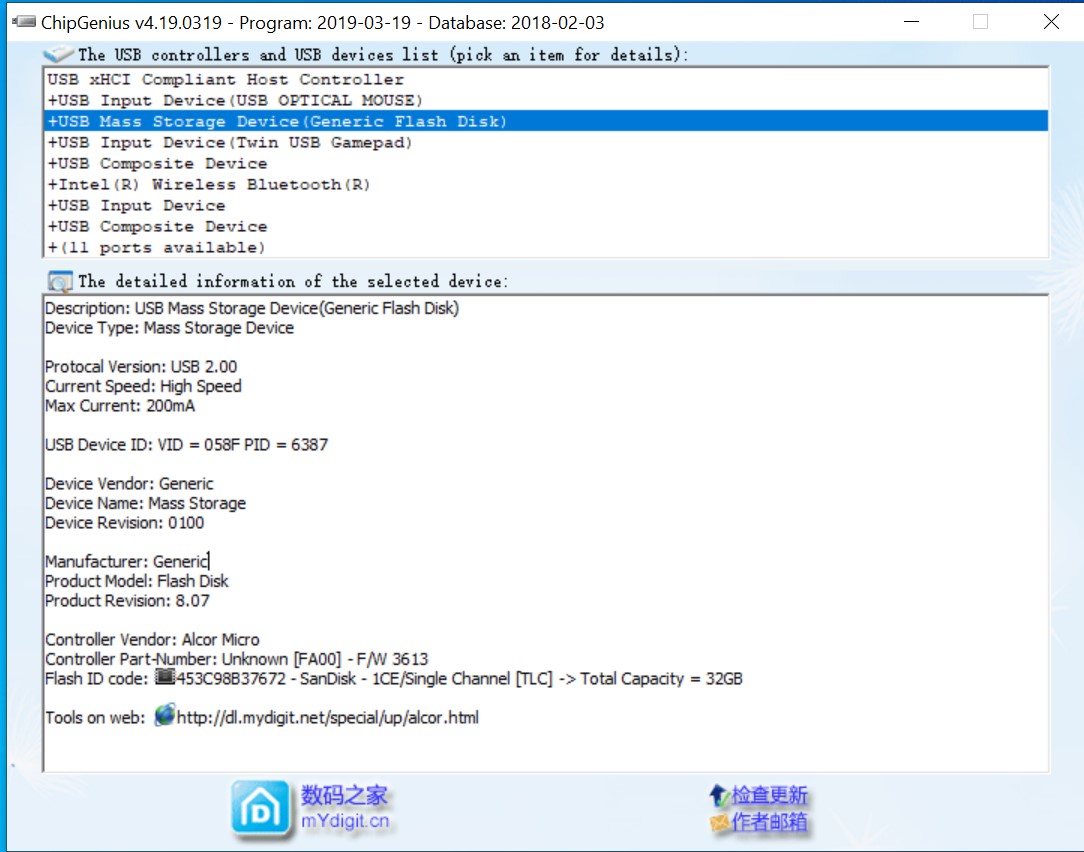This screenshot has height=852, width=1084.
Task: Click Device Name: Mass Storage line
Action: [x=145, y=503]
